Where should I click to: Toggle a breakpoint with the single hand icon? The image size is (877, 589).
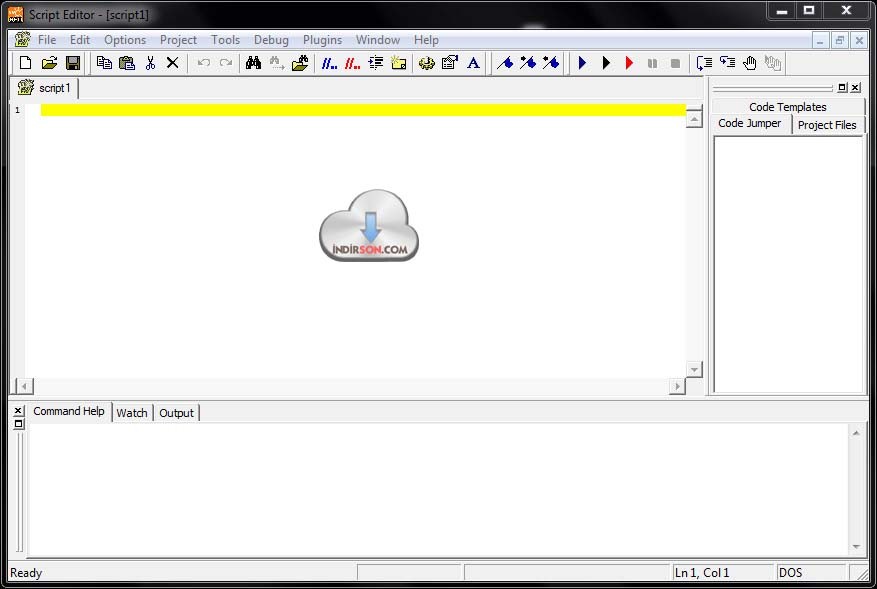tap(749, 63)
